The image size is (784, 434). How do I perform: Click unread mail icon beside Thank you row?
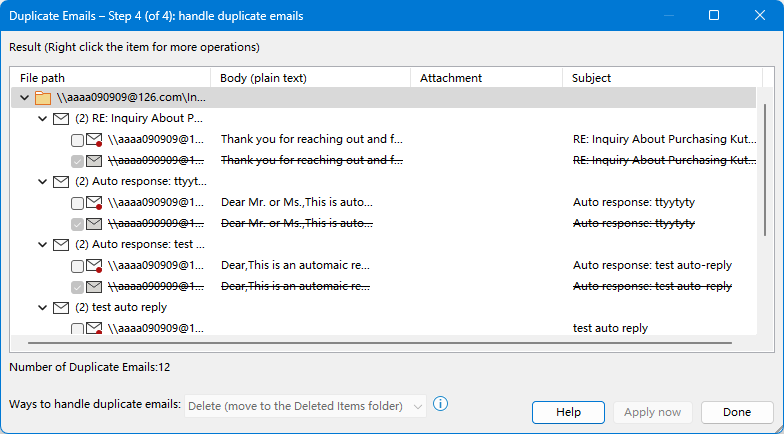tap(94, 140)
